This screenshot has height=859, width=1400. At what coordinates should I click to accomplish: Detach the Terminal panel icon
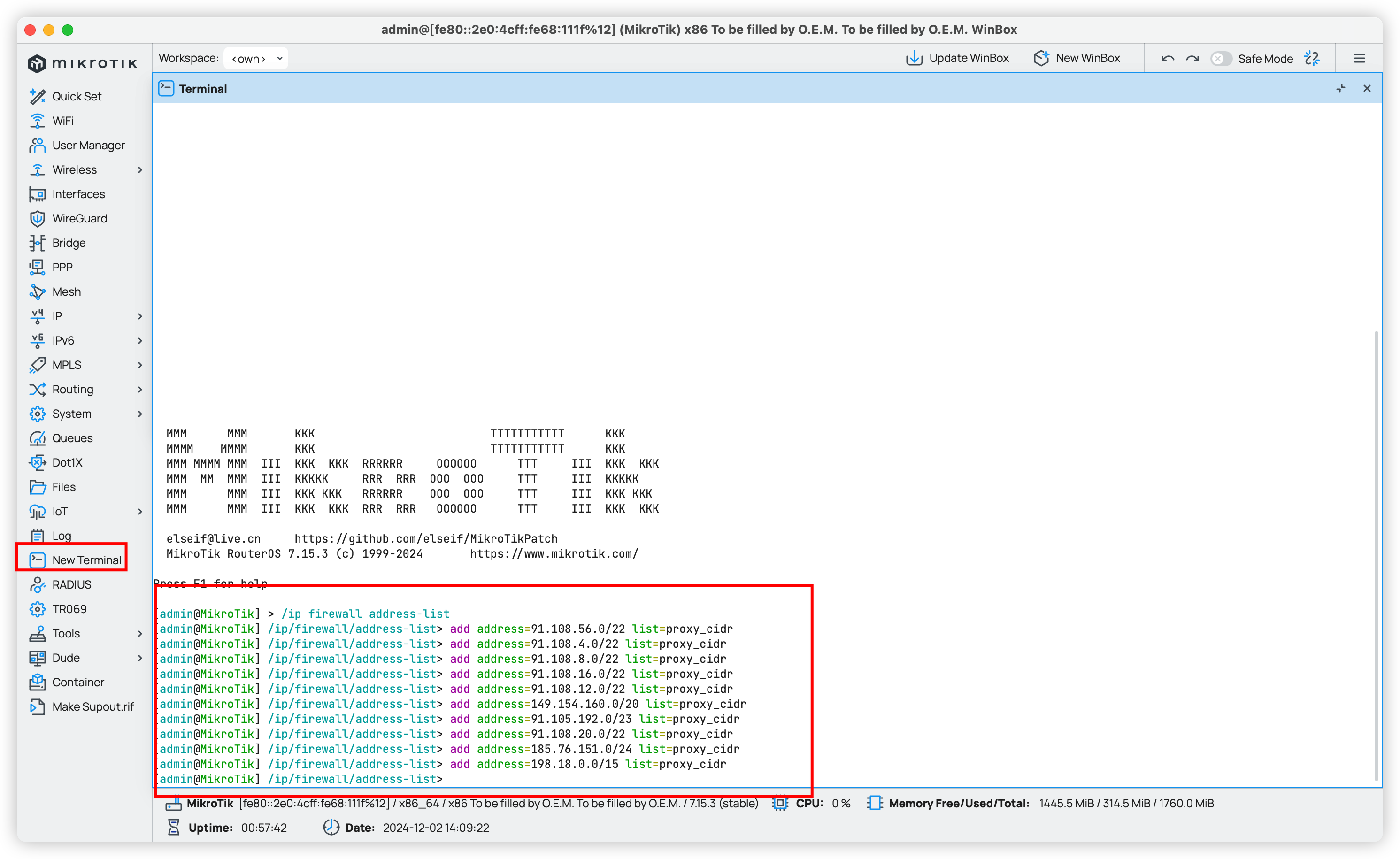click(1341, 89)
